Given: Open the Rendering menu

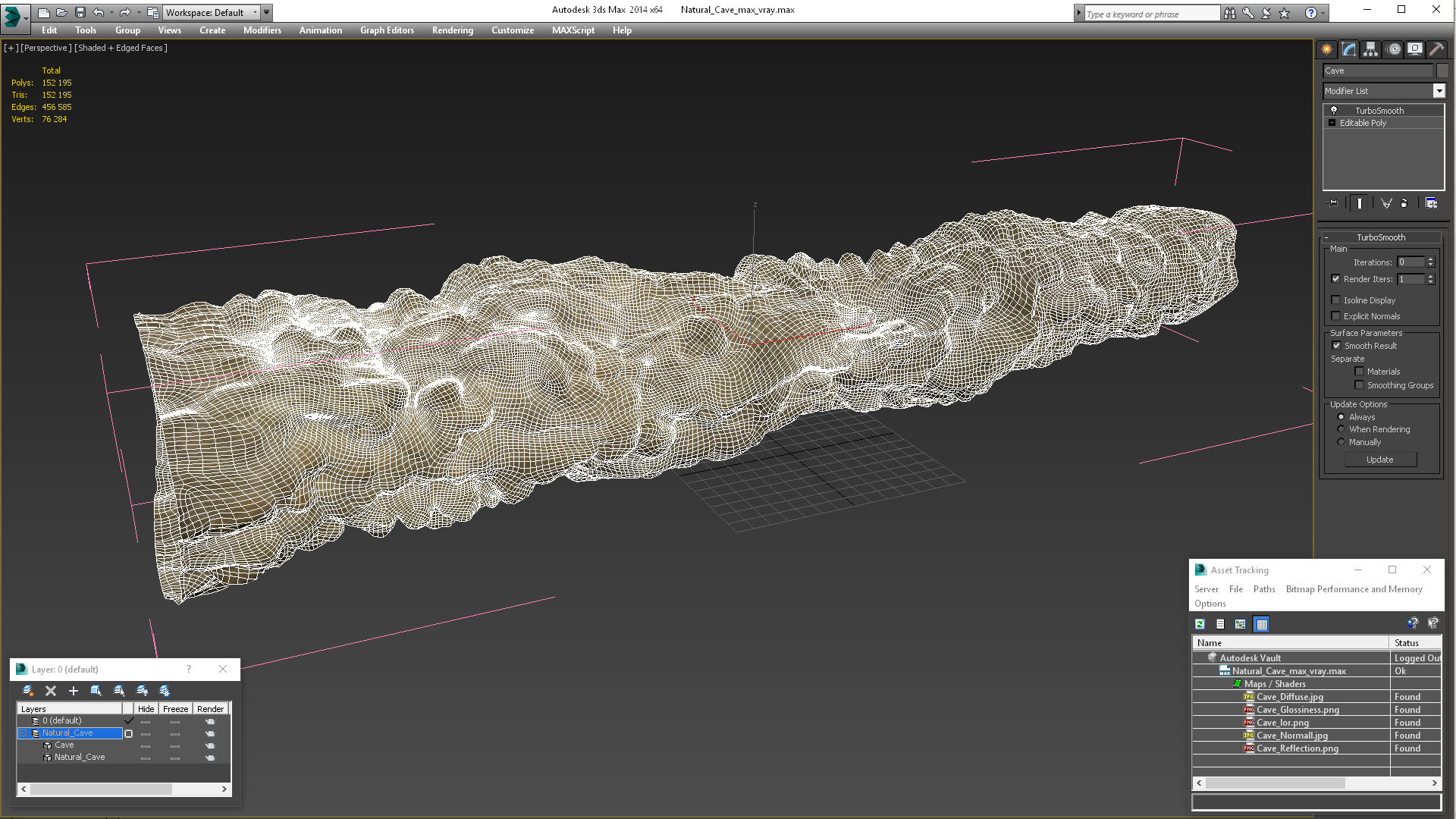Looking at the screenshot, I should (452, 30).
